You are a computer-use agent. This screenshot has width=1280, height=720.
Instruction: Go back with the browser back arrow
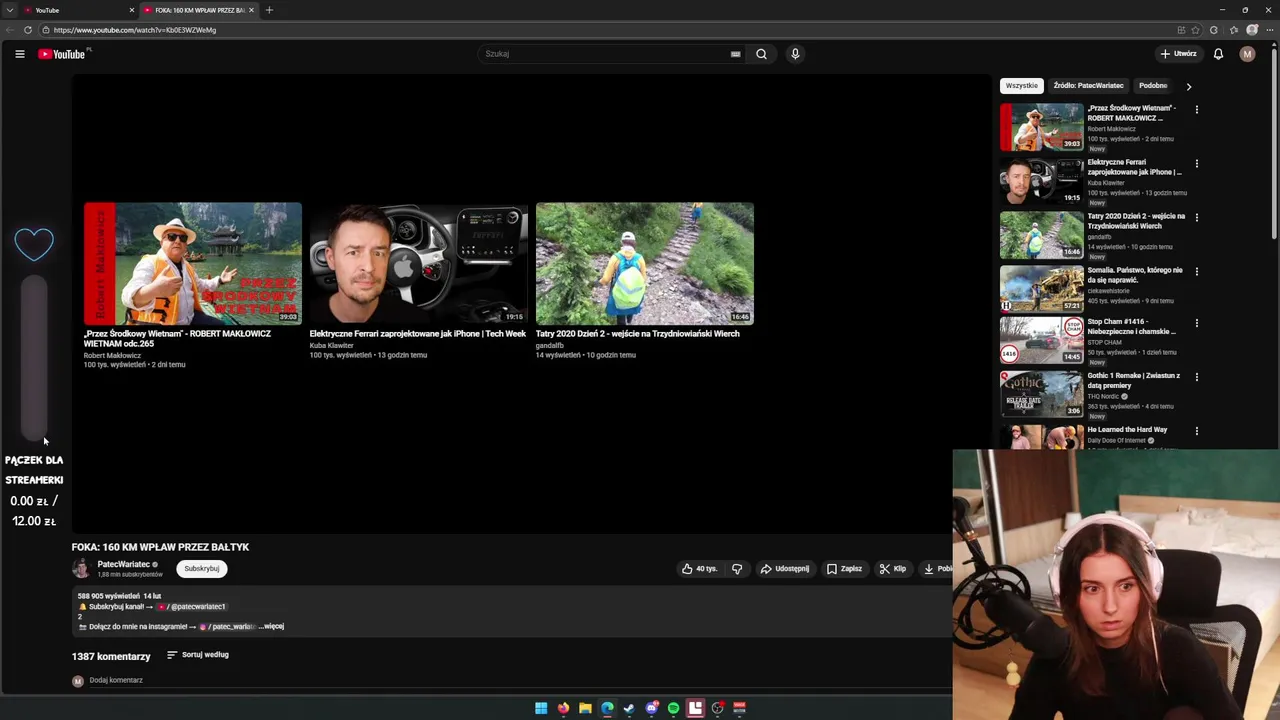[x=10, y=30]
